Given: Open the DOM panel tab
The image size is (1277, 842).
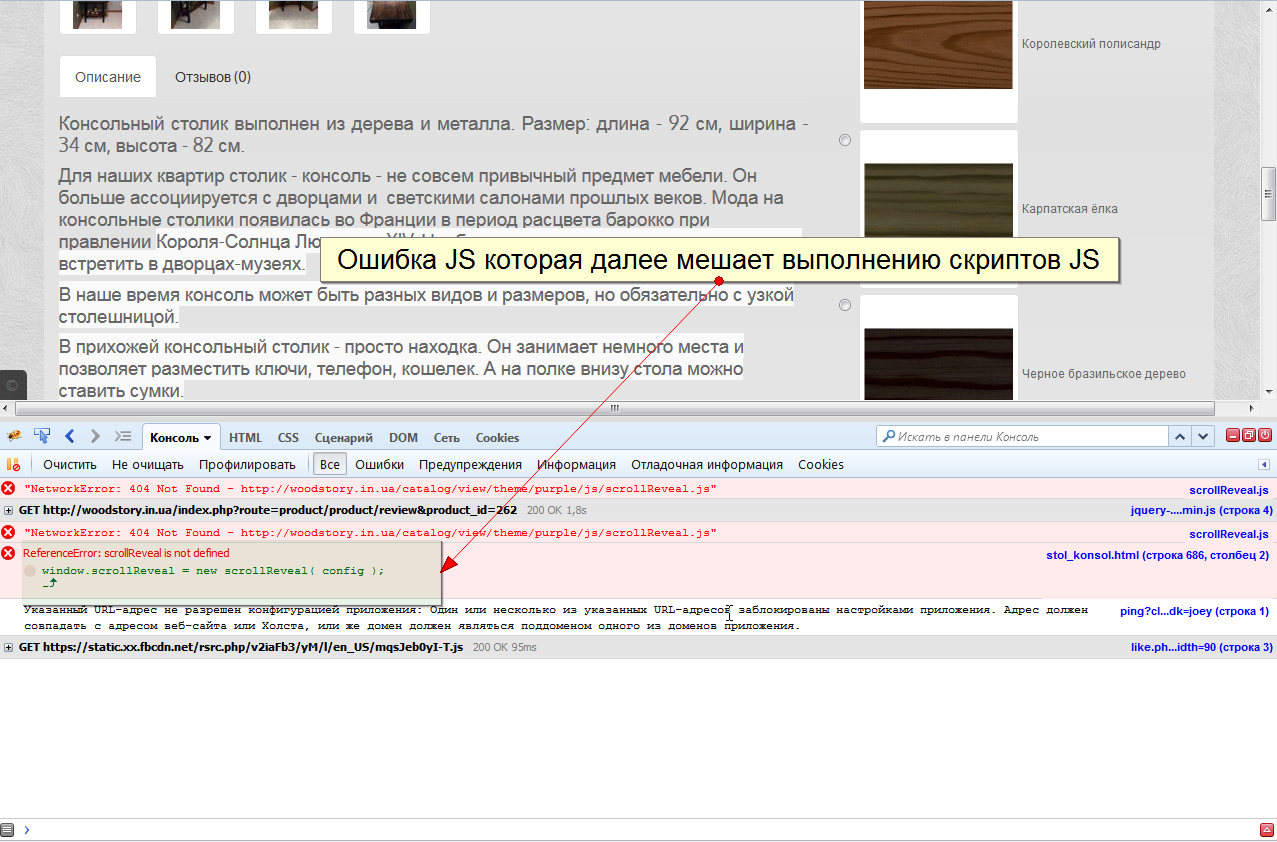Looking at the screenshot, I should (403, 437).
